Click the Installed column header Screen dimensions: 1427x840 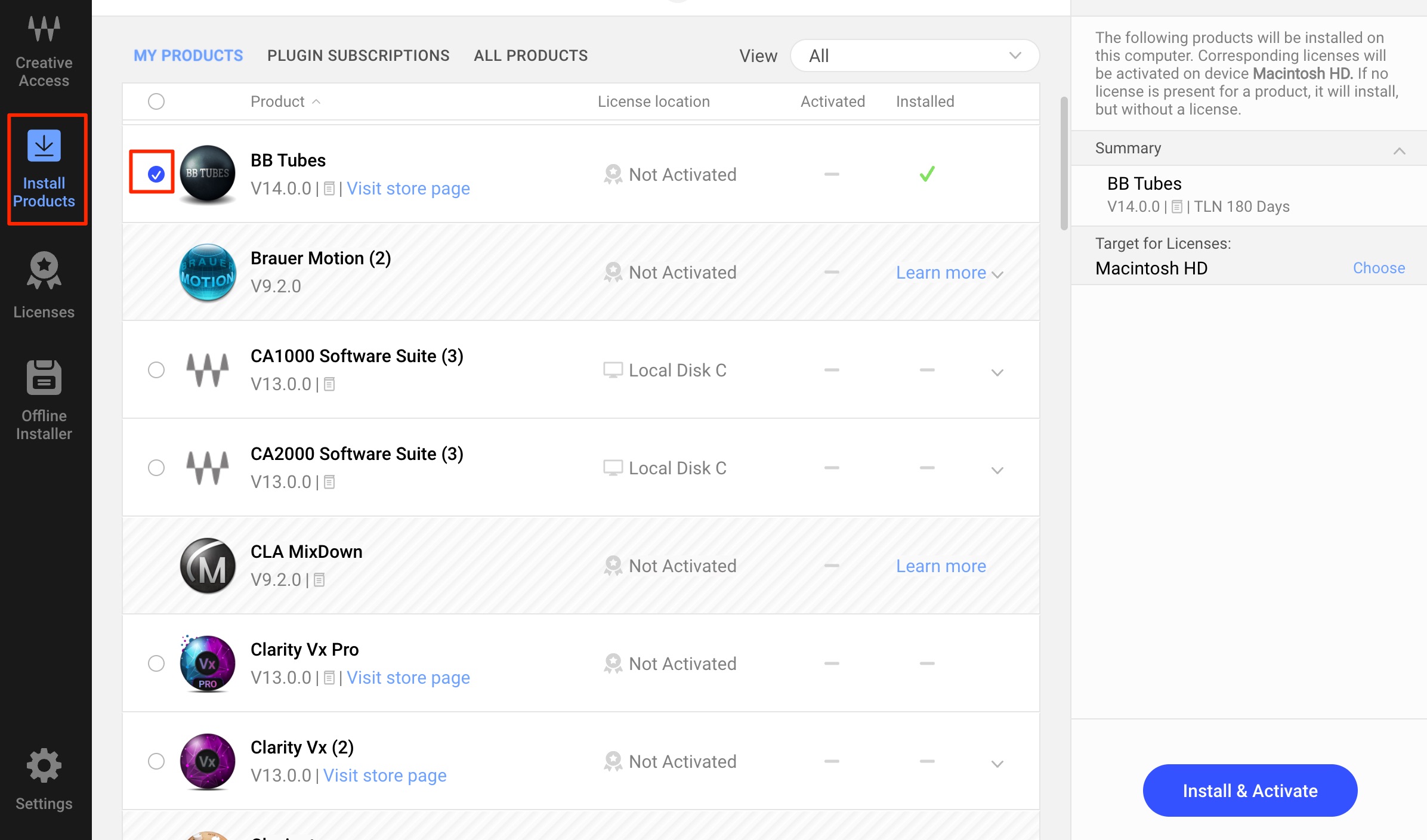click(925, 101)
